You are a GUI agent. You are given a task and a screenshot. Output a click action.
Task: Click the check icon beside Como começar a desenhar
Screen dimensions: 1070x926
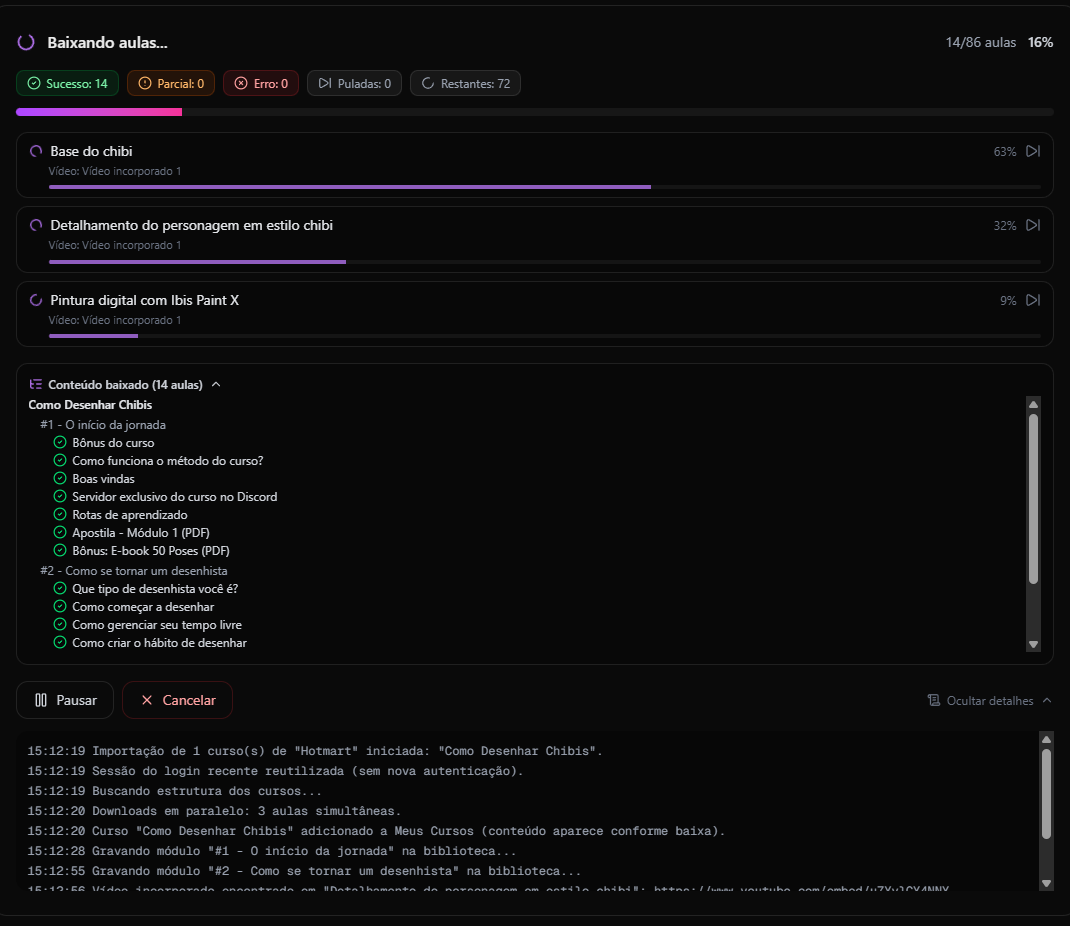(60, 607)
